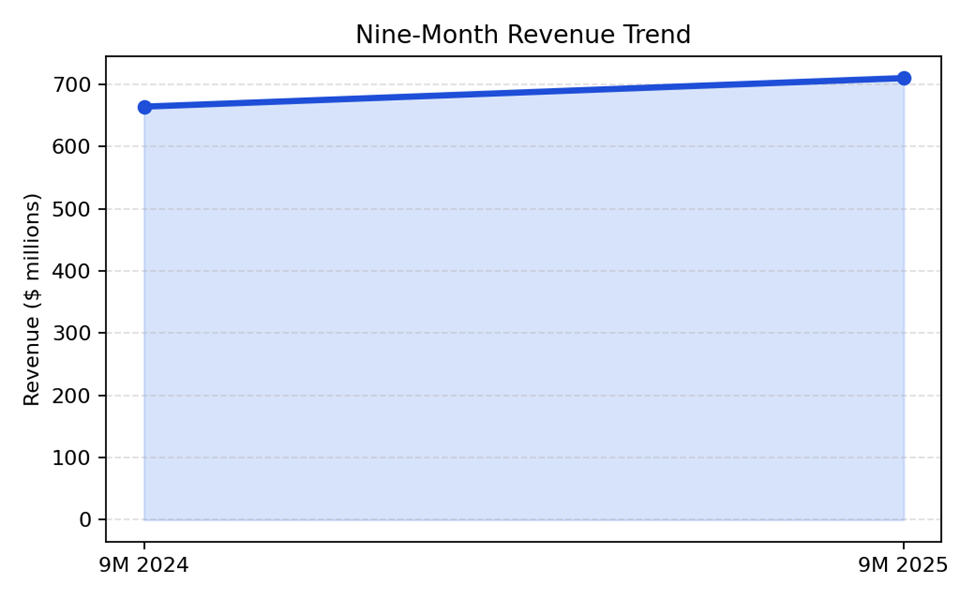Viewport: 975px width, 600px height.
Task: Click the 200 y-axis tick label
Action: click(x=72, y=396)
